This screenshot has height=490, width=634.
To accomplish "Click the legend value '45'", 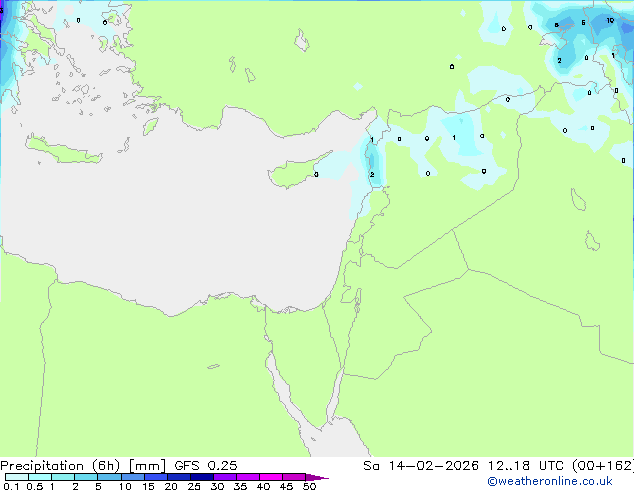I will 286,486.
